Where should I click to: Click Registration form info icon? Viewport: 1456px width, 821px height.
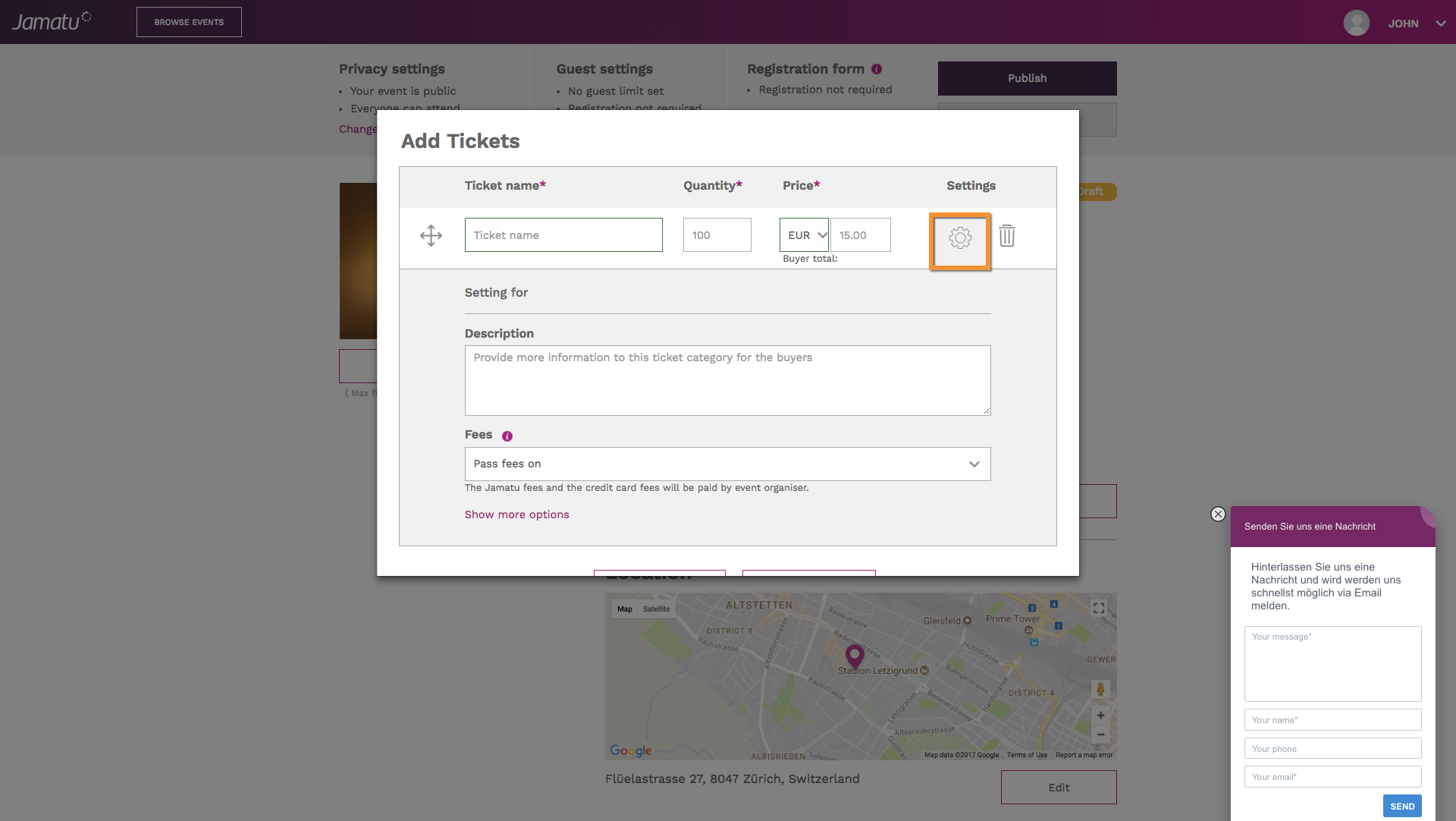pos(877,69)
